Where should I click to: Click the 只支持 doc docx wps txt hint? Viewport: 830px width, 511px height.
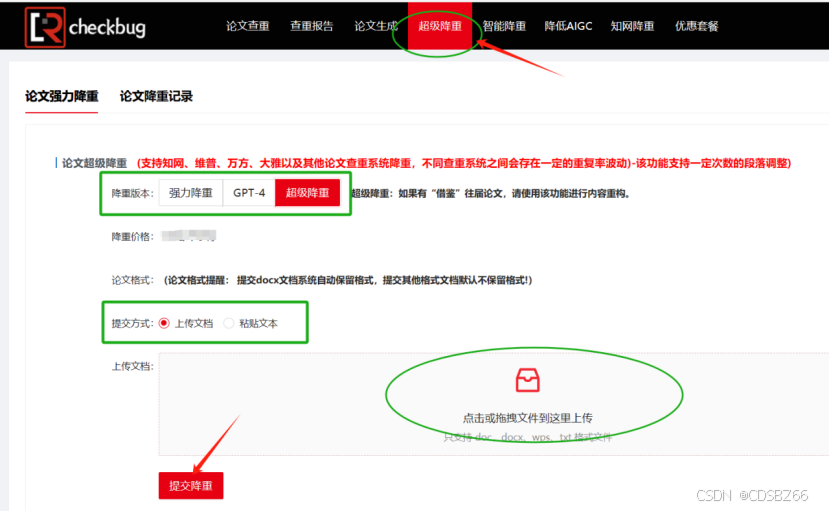[x=527, y=437]
